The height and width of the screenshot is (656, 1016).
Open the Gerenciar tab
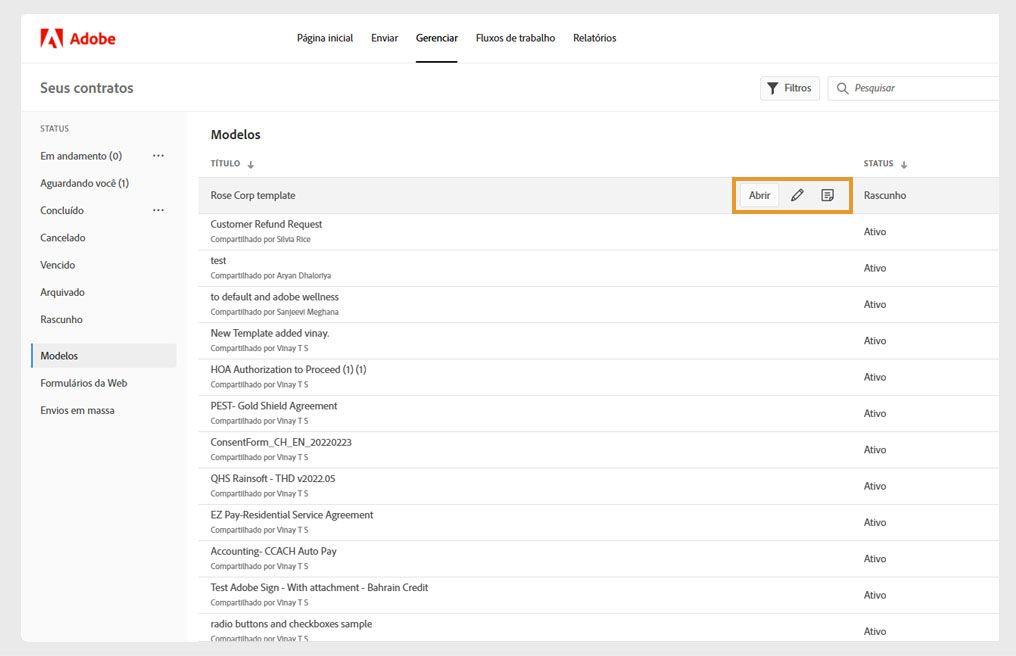point(437,38)
